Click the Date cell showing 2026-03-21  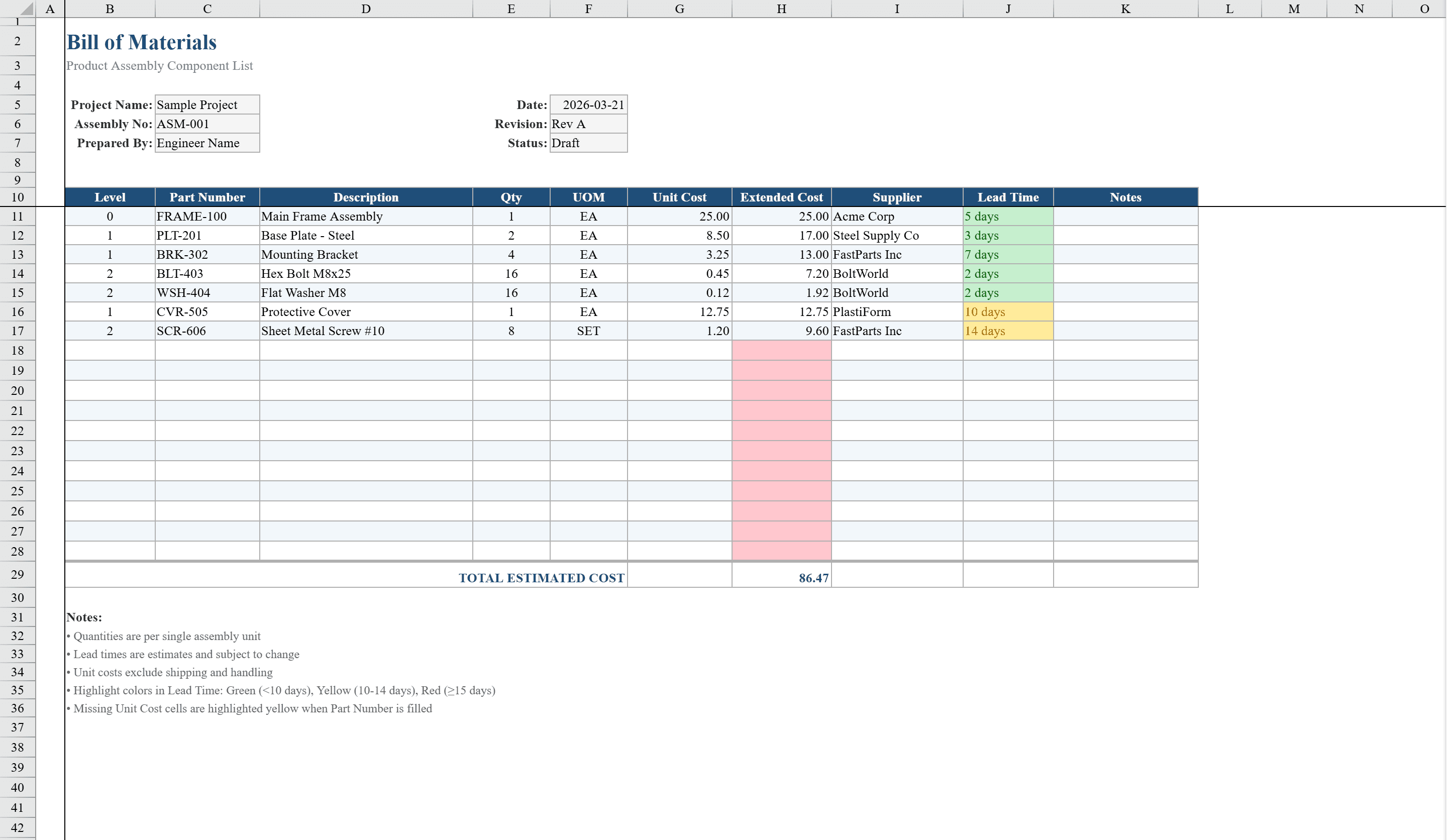588,104
